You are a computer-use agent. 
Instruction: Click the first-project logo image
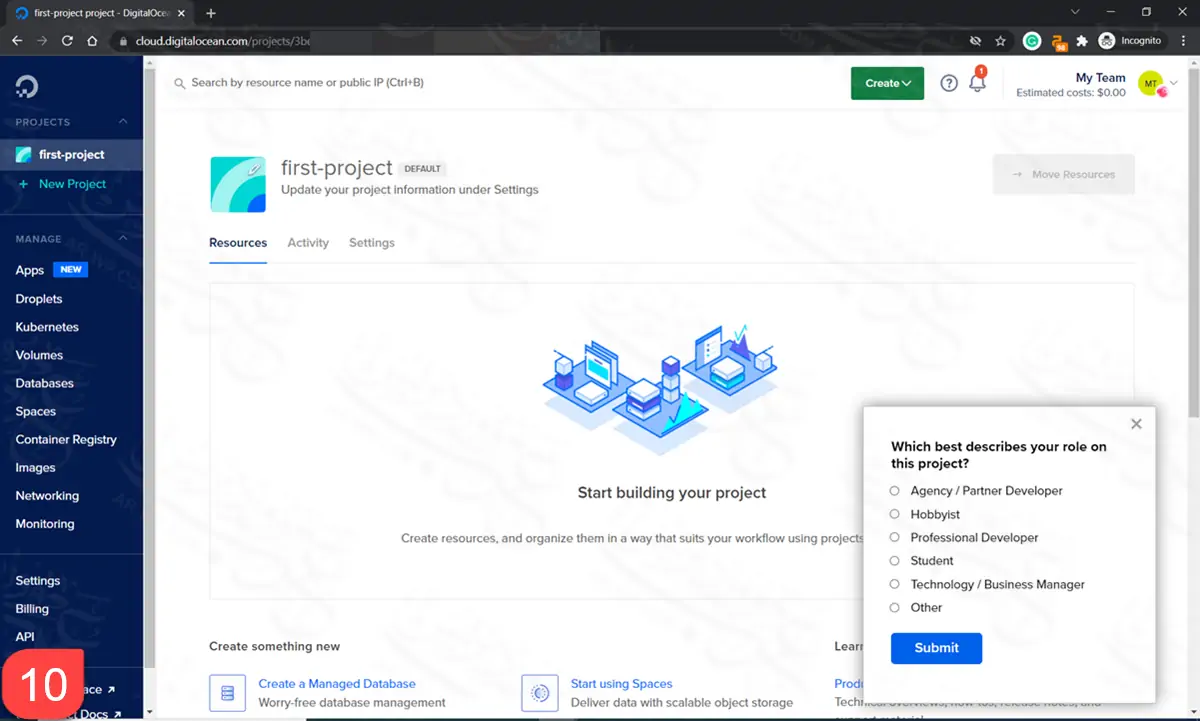click(238, 184)
